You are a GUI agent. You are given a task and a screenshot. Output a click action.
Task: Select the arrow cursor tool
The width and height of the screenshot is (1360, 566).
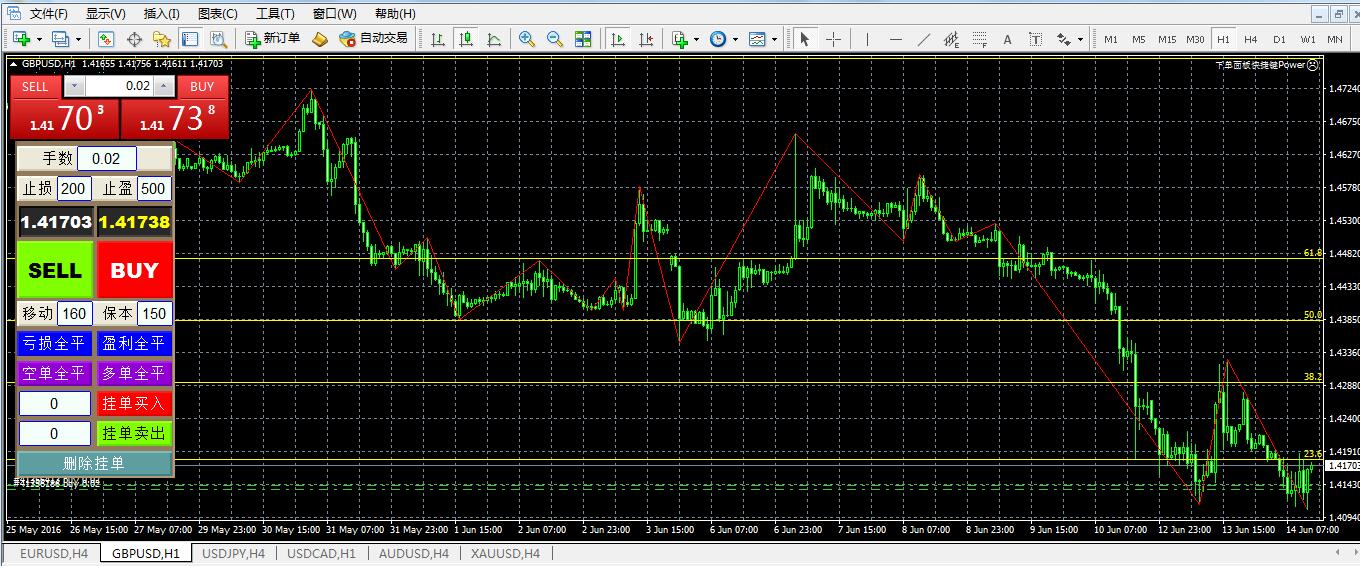[x=805, y=39]
